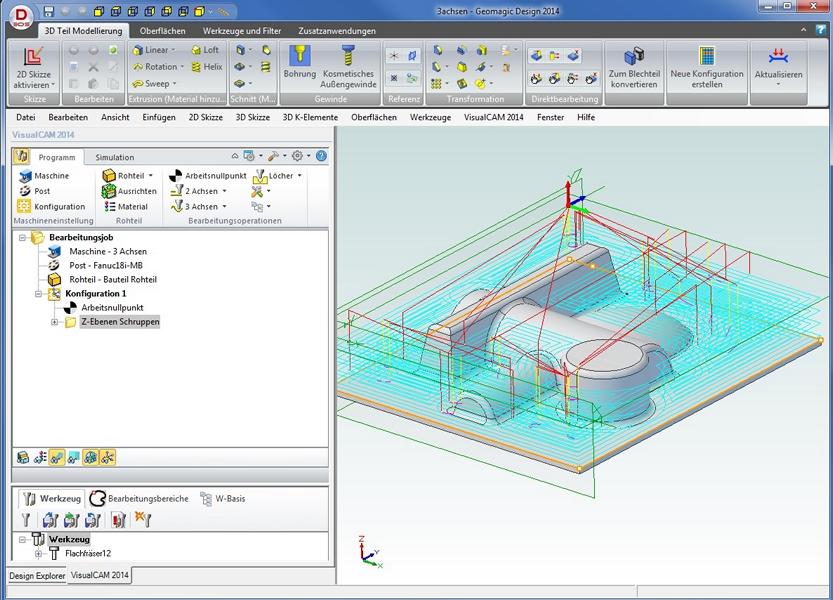
Task: Click the Material tool in Rohteil group
Action: (126, 207)
